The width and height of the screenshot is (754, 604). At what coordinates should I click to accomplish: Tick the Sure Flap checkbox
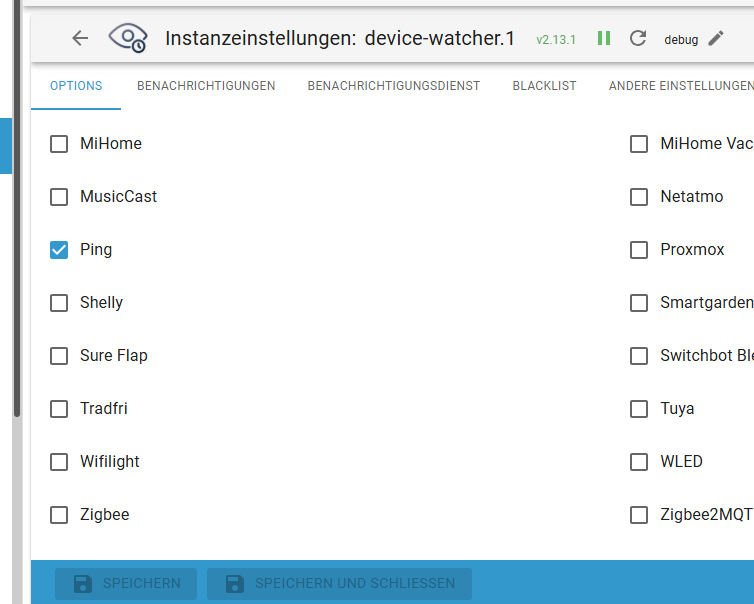[x=59, y=356]
